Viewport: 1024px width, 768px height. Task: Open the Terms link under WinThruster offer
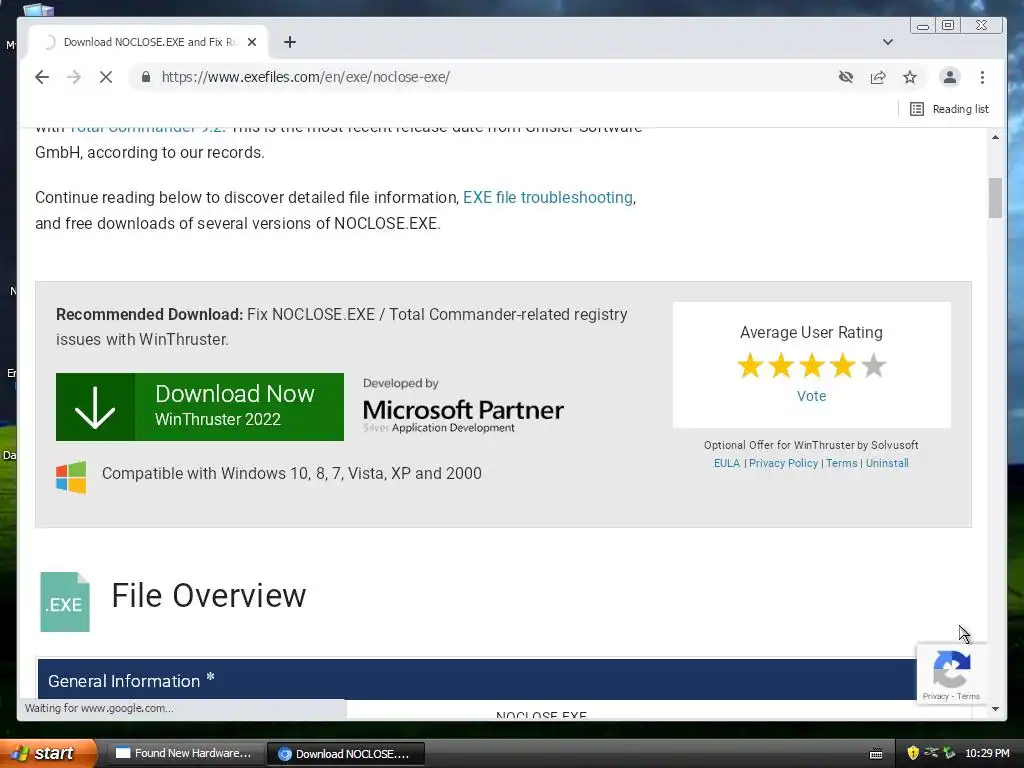pos(841,463)
